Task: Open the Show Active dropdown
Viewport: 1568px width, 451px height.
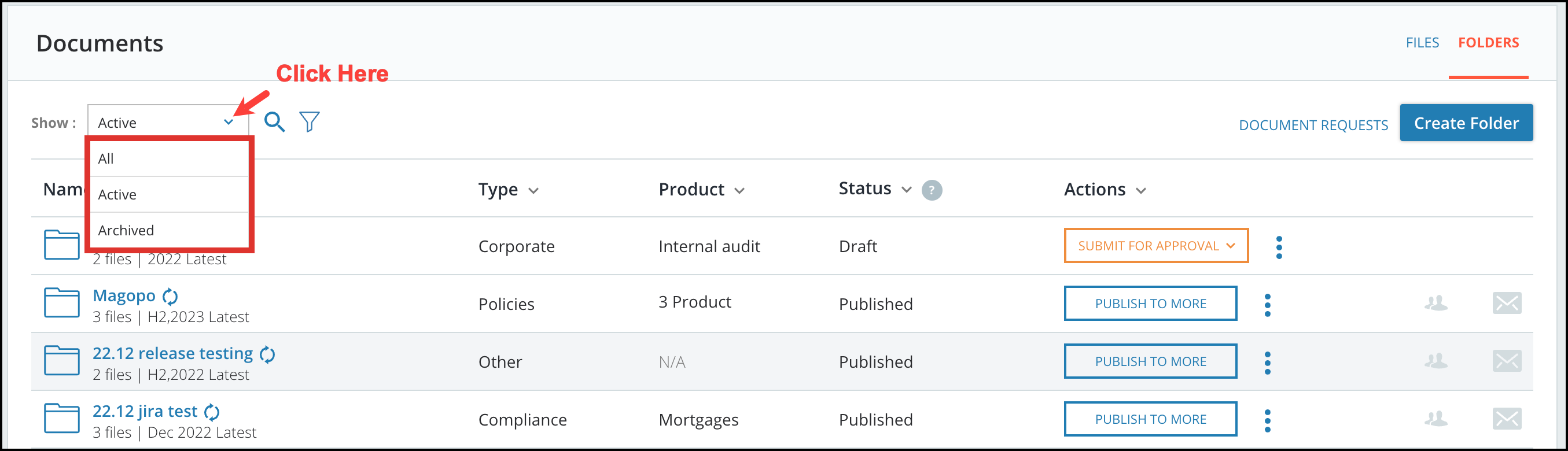Action: [168, 122]
